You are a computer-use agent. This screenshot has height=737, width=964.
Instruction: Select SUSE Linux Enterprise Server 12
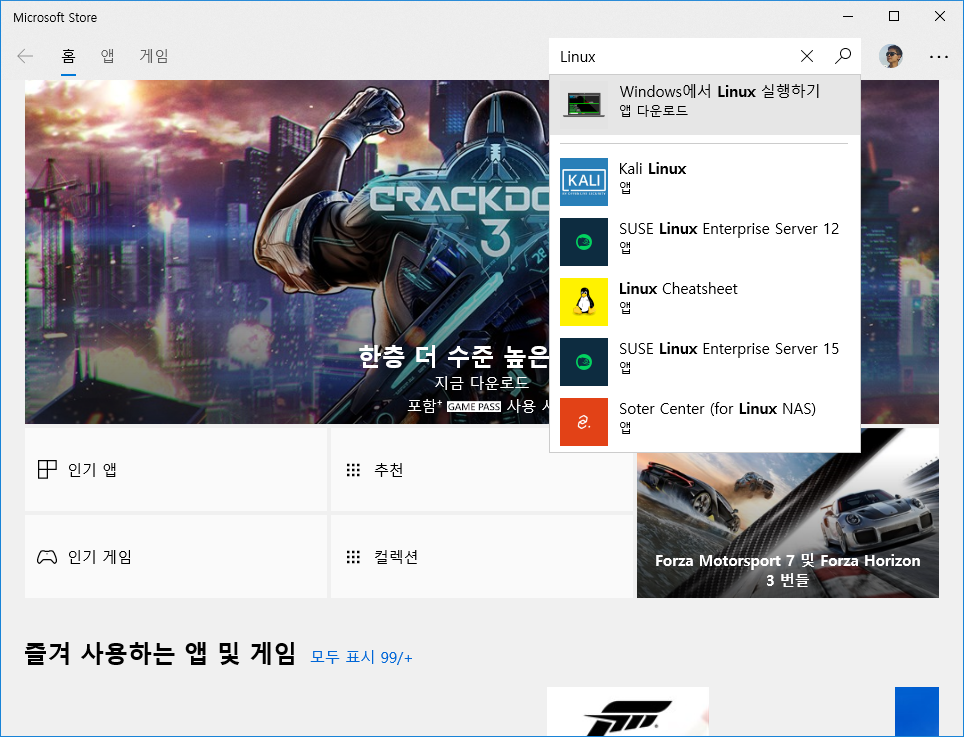click(705, 242)
